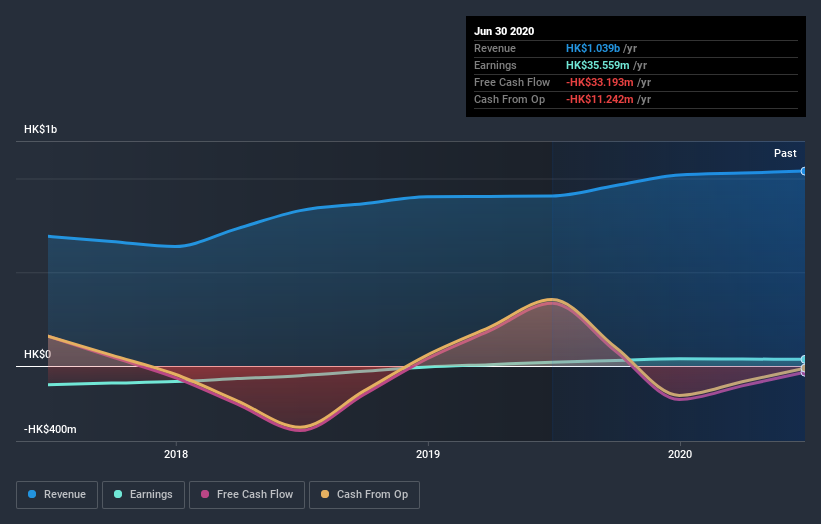Toggle the Earnings legend button
The image size is (821, 524).
(143, 495)
